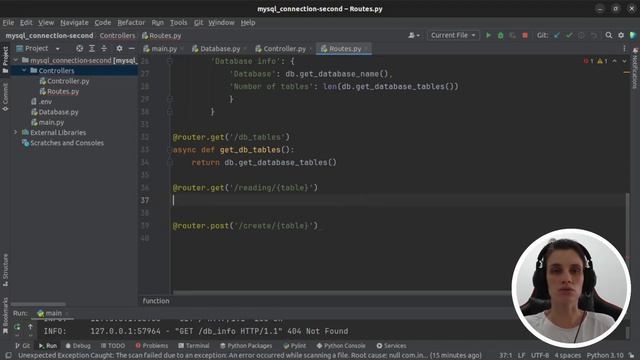Image resolution: width=640 pixels, height=360 pixels.
Task: Hide the Project panel with minus icon
Action: click(x=131, y=49)
